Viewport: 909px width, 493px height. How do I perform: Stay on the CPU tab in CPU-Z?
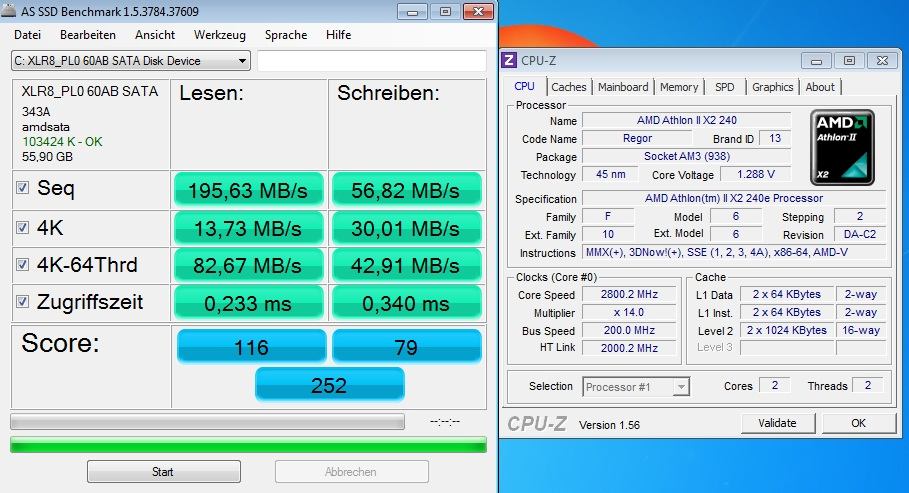(x=525, y=86)
